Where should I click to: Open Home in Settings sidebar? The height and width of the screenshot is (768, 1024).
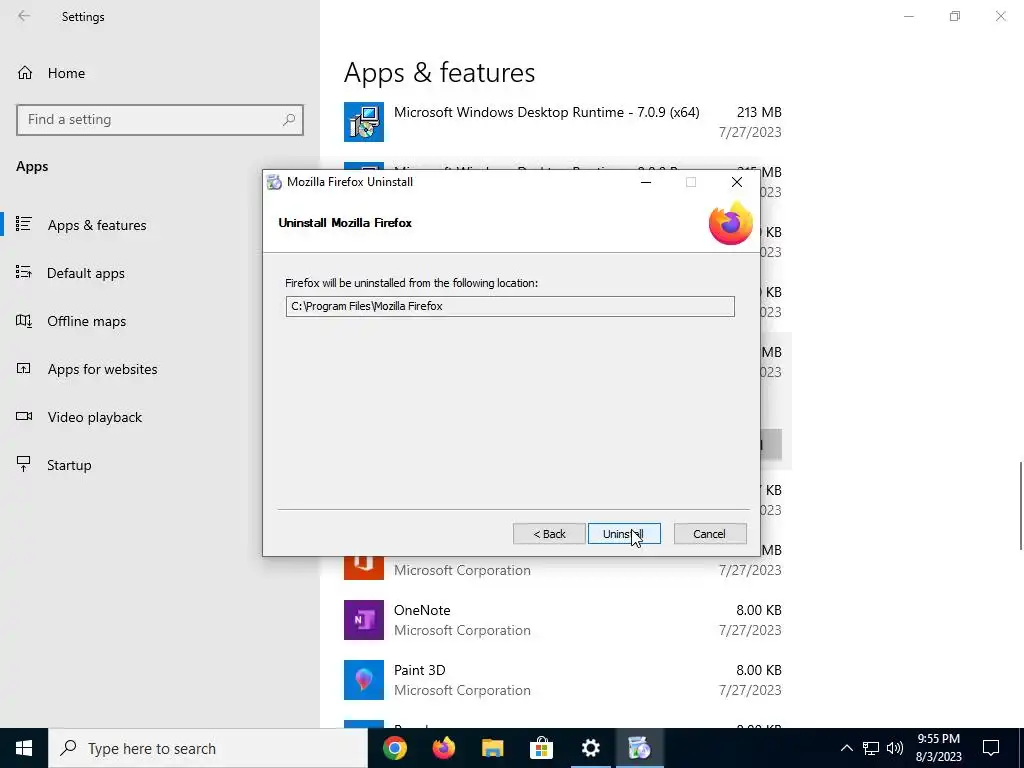coord(66,73)
